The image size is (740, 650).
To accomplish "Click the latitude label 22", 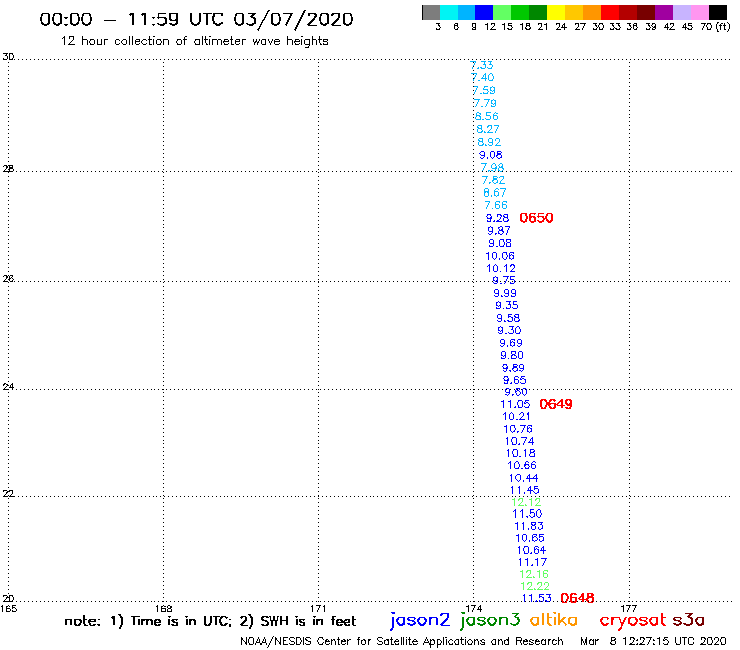I will 8,494.
